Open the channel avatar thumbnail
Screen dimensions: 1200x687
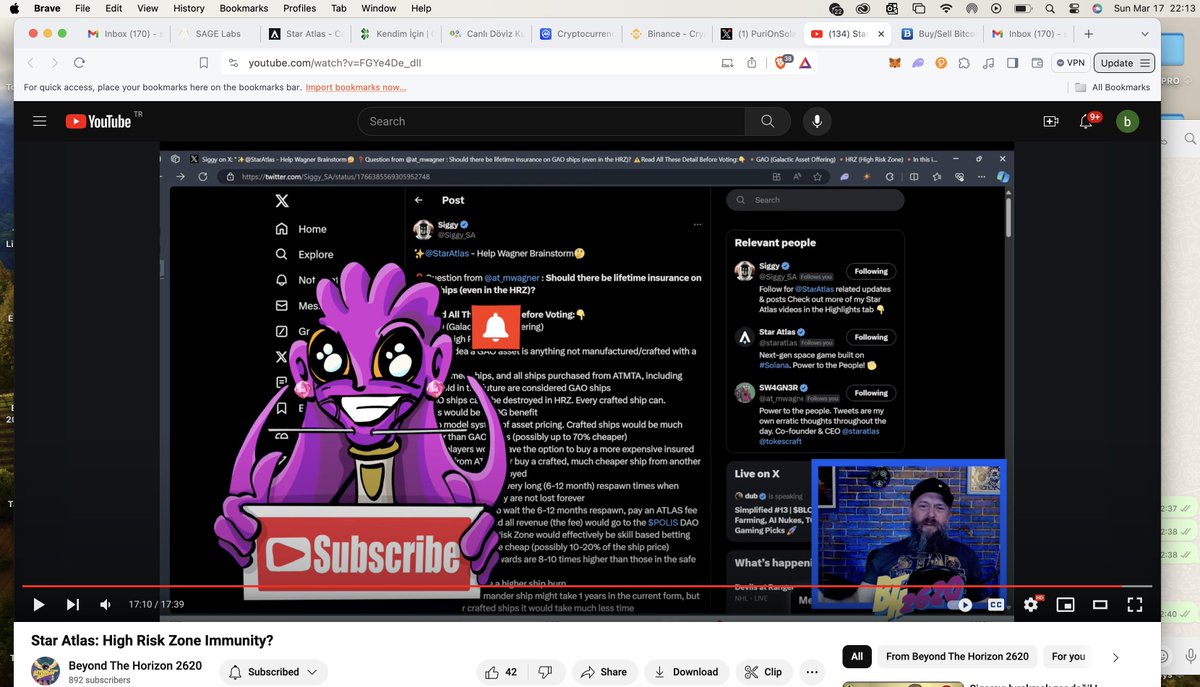[45, 671]
